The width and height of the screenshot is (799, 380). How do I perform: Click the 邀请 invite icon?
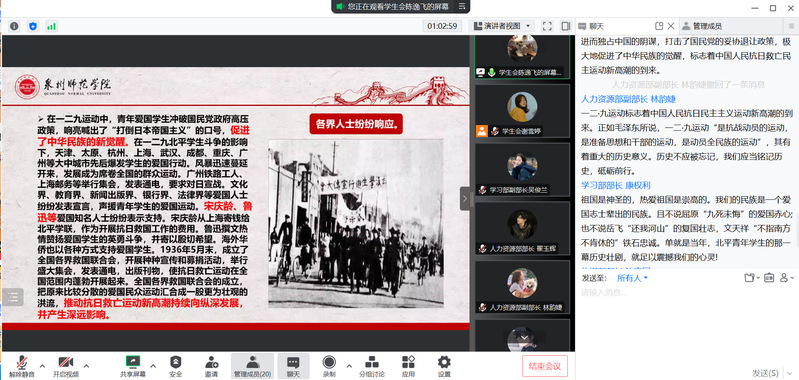[211, 366]
